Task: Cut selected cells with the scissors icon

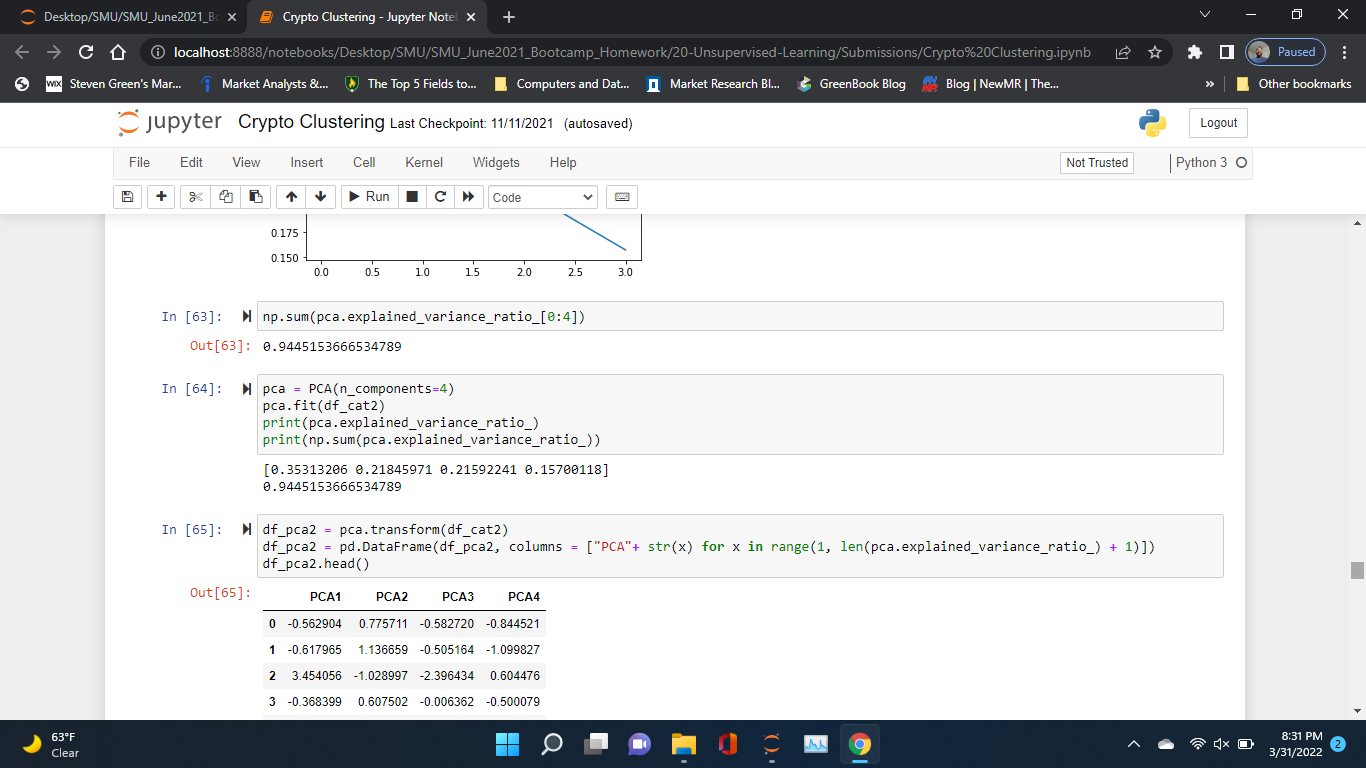Action: click(195, 197)
